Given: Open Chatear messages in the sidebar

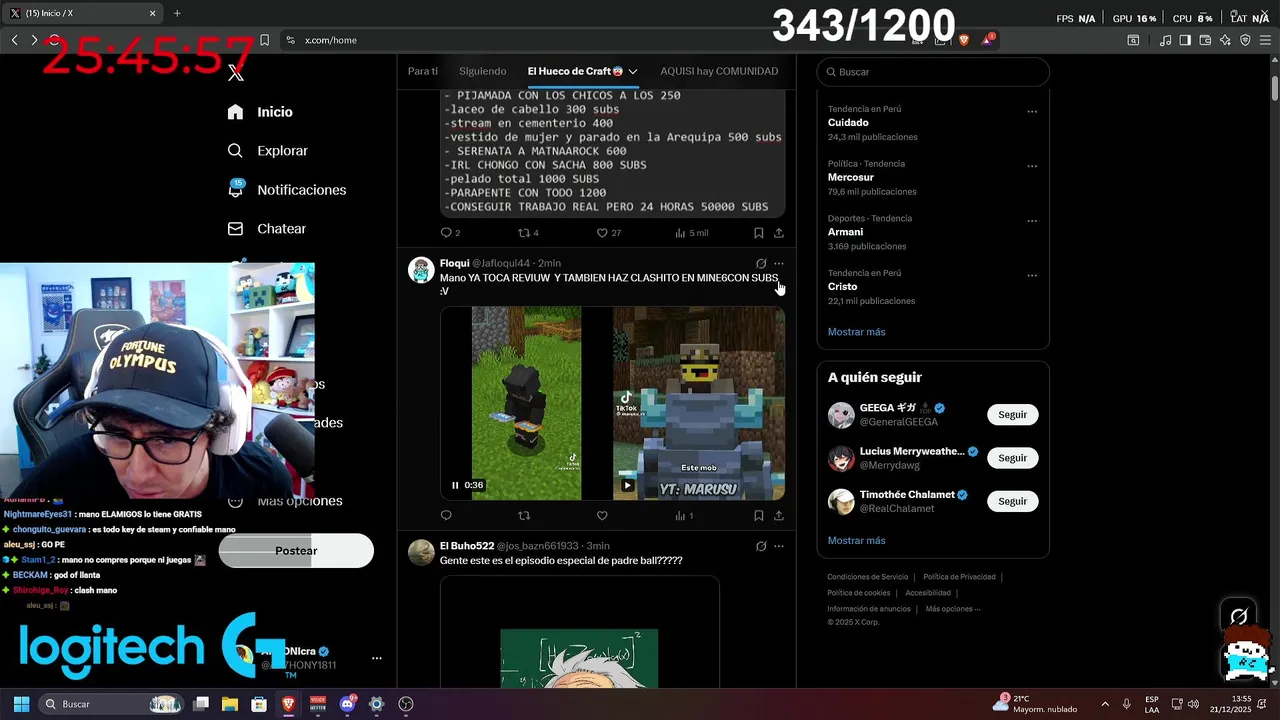Looking at the screenshot, I should click(x=266, y=229).
